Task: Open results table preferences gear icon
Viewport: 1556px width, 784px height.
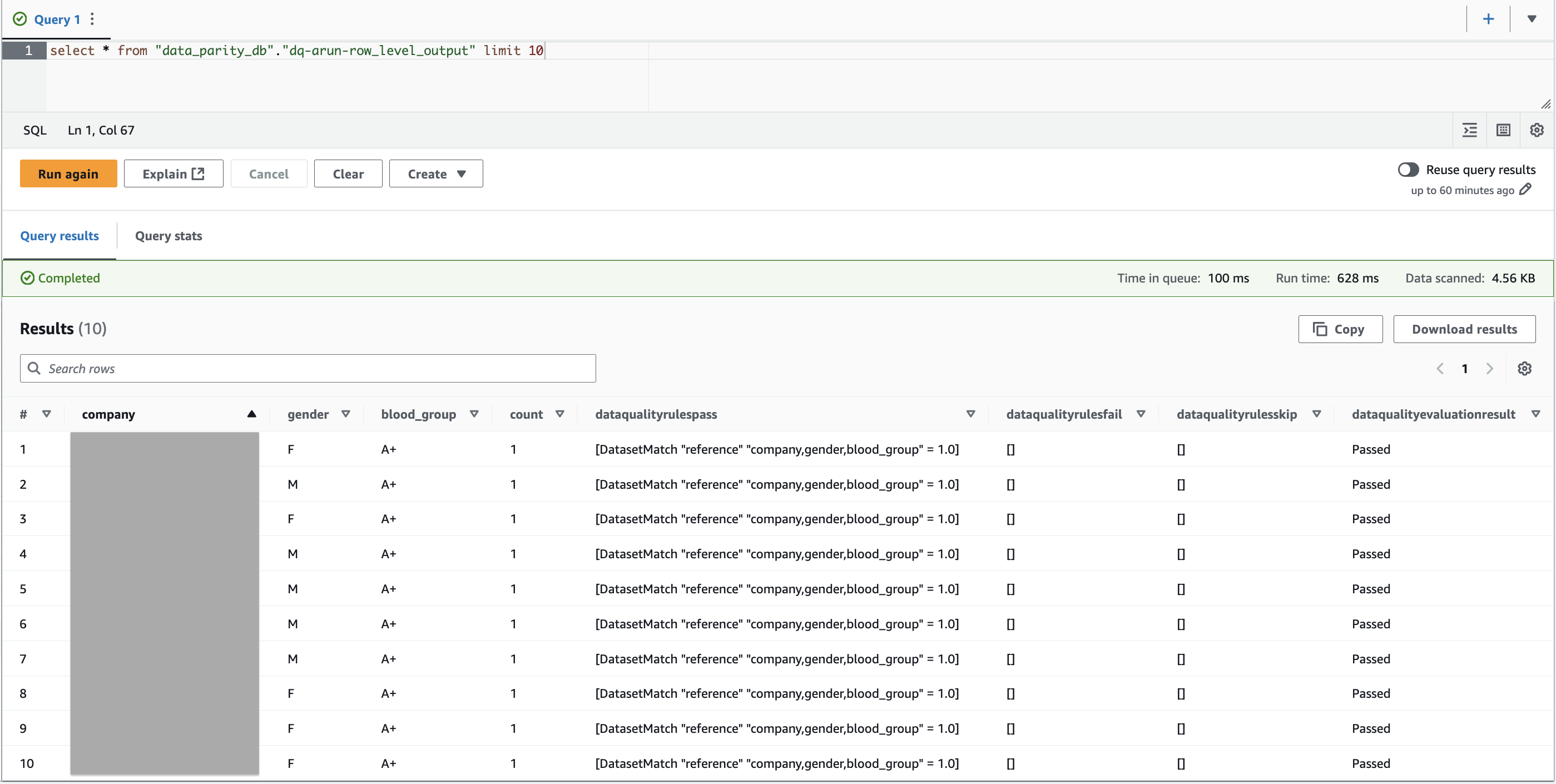Action: click(x=1524, y=369)
